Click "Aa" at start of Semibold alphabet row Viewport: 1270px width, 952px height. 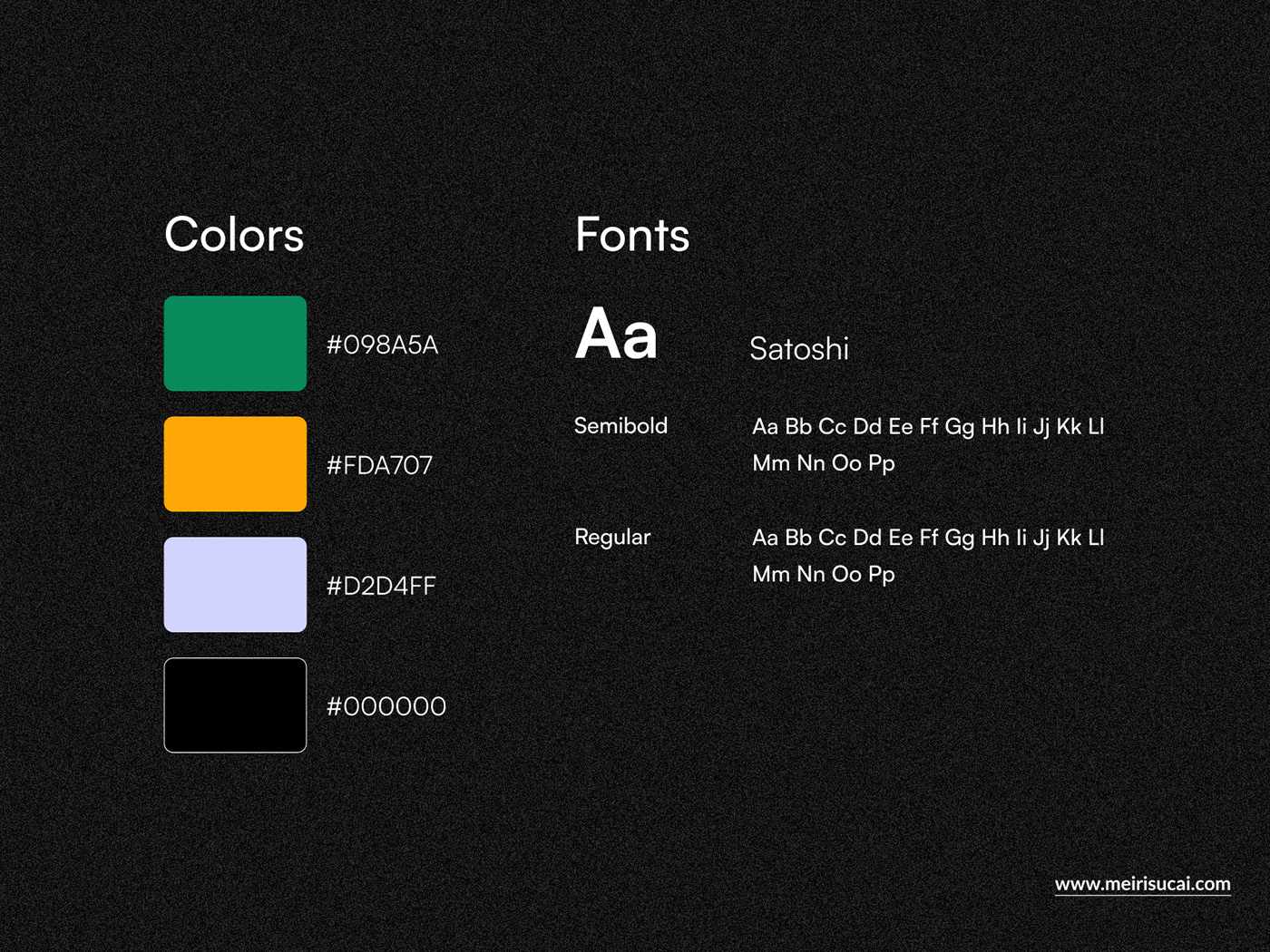point(765,427)
